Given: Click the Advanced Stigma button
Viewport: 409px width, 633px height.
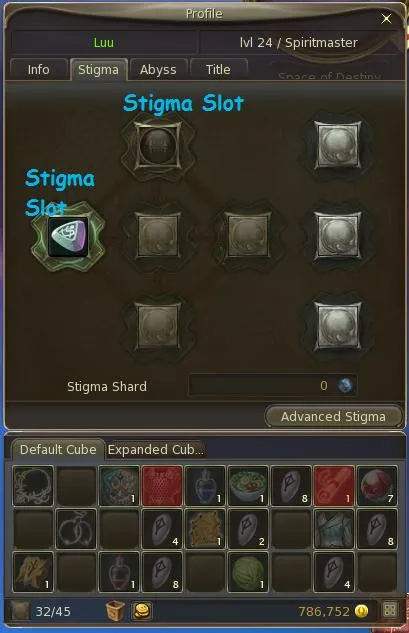Looking at the screenshot, I should 333,416.
